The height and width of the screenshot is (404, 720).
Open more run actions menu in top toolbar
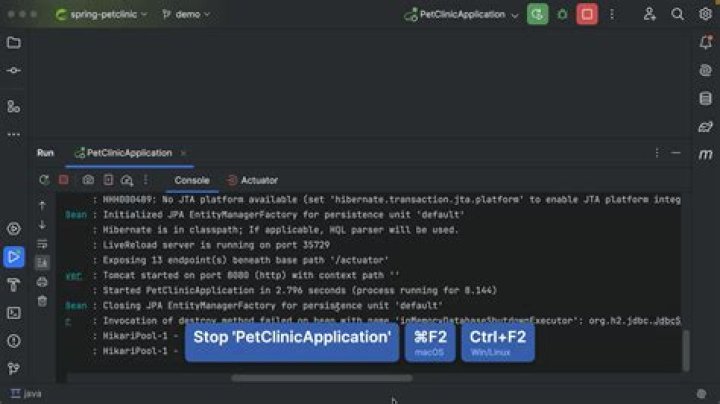[x=612, y=14]
